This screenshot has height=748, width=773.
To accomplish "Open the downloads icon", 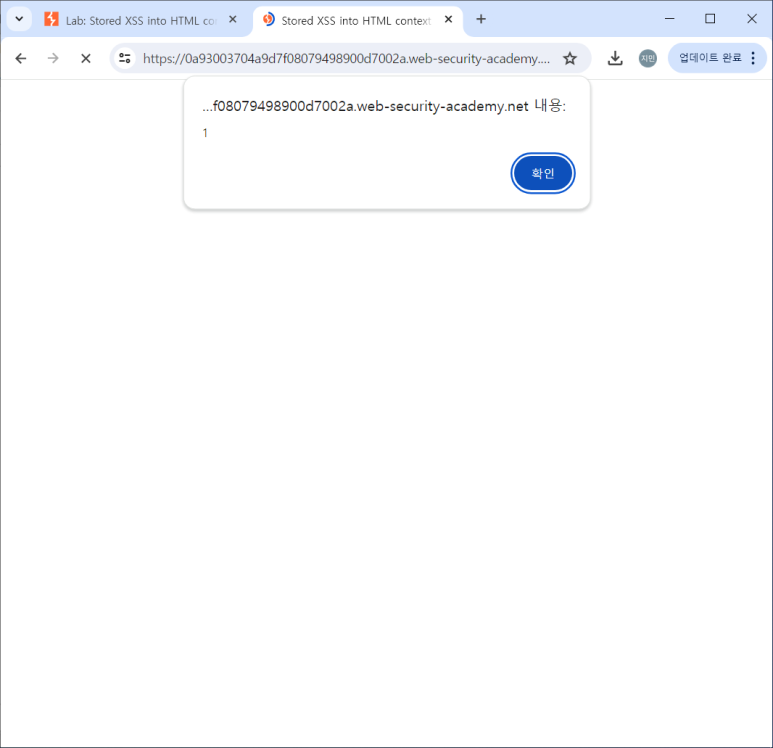I will point(615,58).
